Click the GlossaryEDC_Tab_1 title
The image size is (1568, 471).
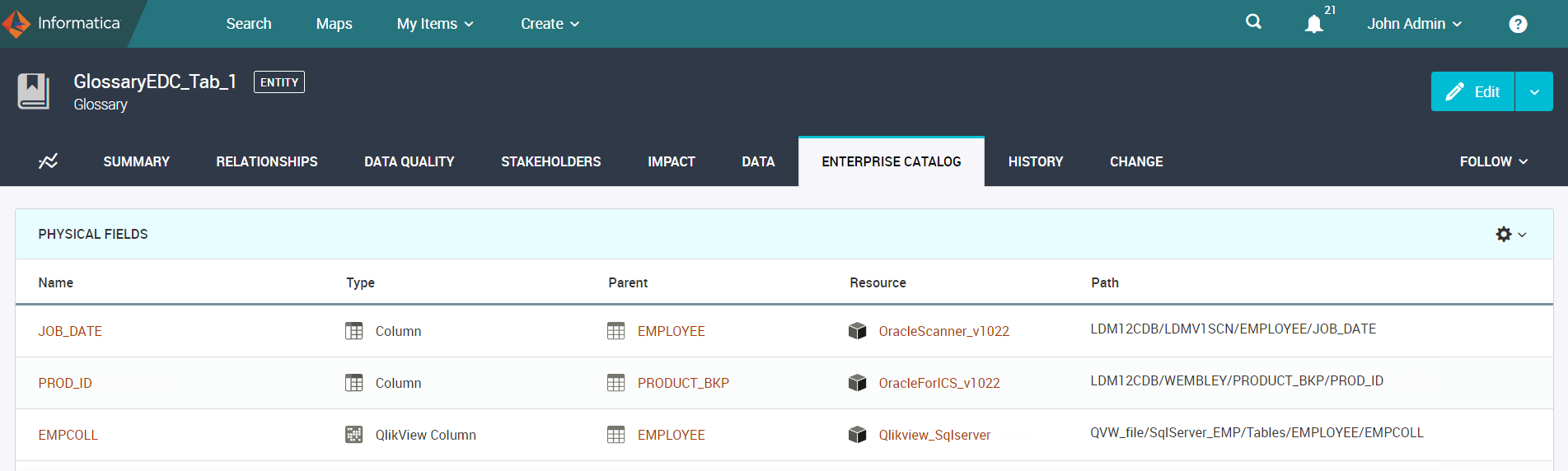coord(155,82)
